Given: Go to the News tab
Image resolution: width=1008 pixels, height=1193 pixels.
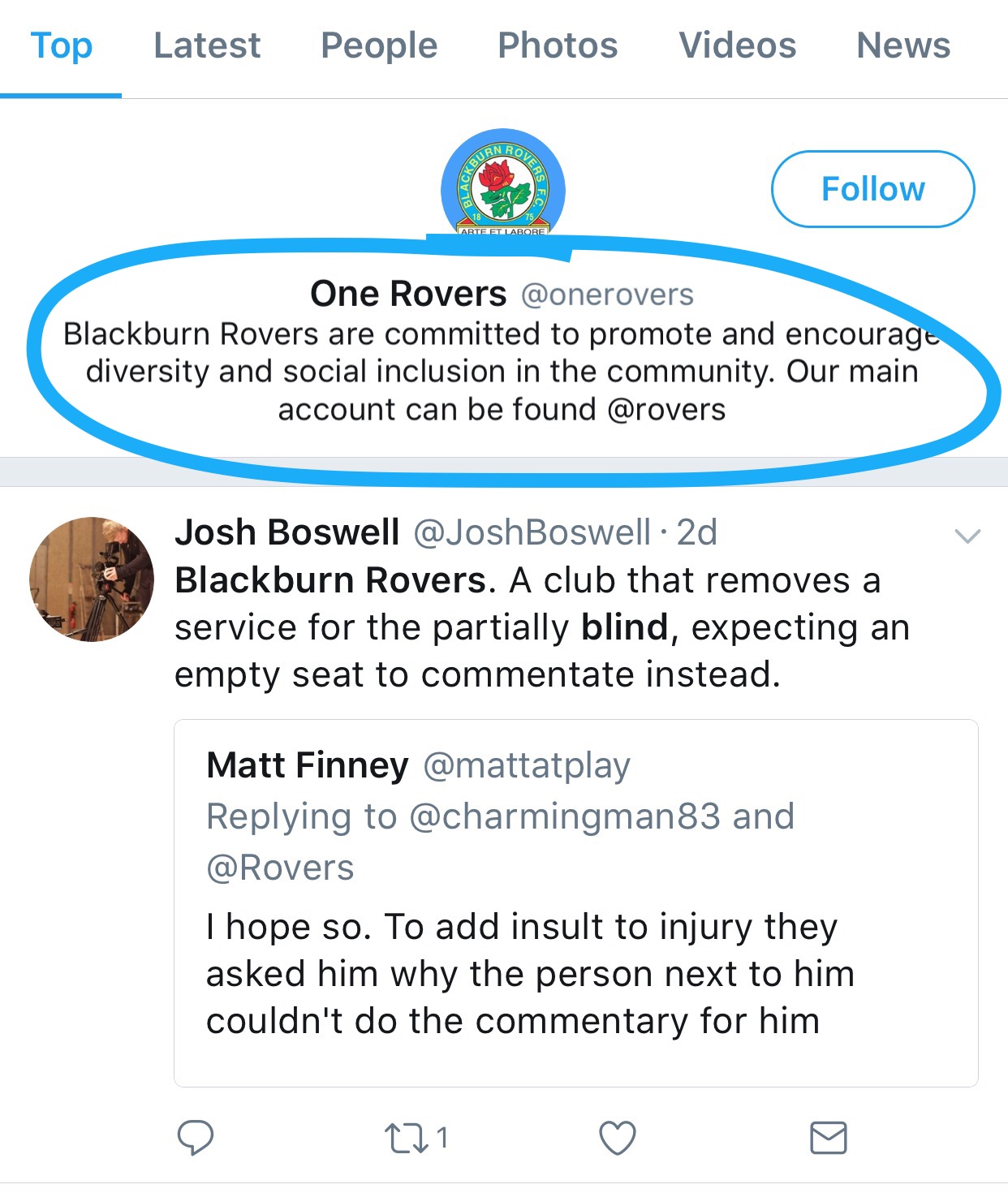Looking at the screenshot, I should click(x=903, y=45).
